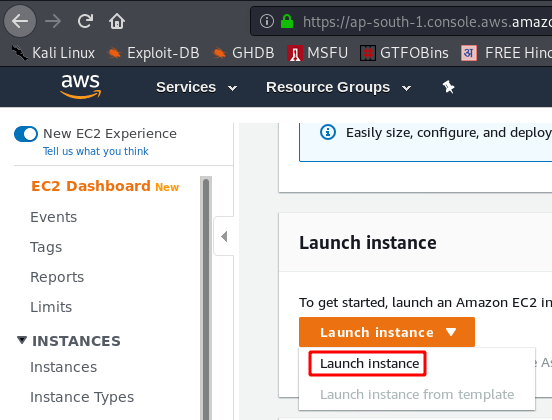The height and width of the screenshot is (420, 552).
Task: Toggle the New EC2 Experience switch
Action: [26, 134]
